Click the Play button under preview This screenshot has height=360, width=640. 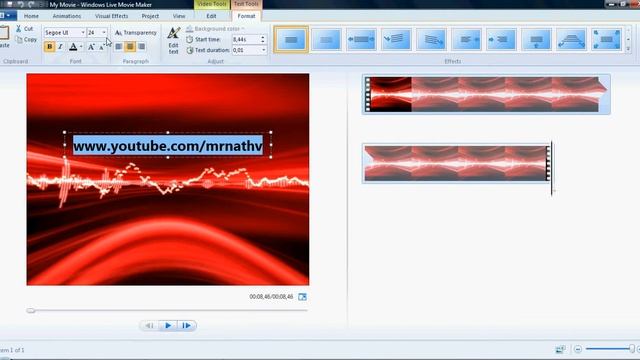pos(168,325)
